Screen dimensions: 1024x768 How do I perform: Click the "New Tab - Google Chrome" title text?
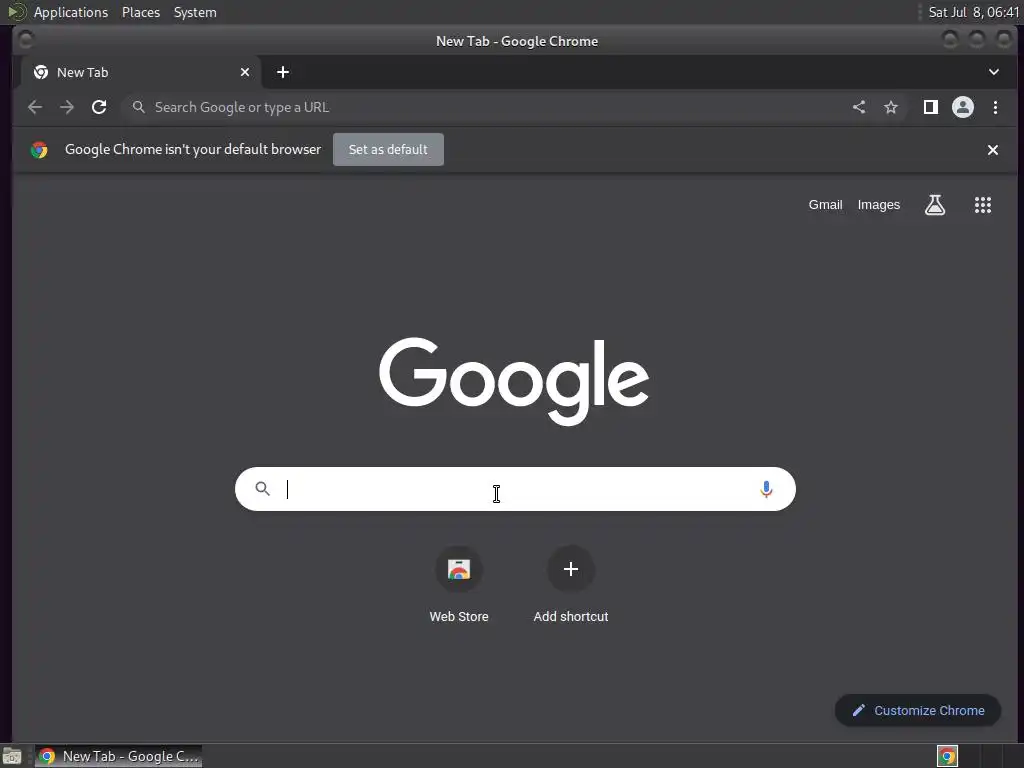pyautogui.click(x=517, y=41)
